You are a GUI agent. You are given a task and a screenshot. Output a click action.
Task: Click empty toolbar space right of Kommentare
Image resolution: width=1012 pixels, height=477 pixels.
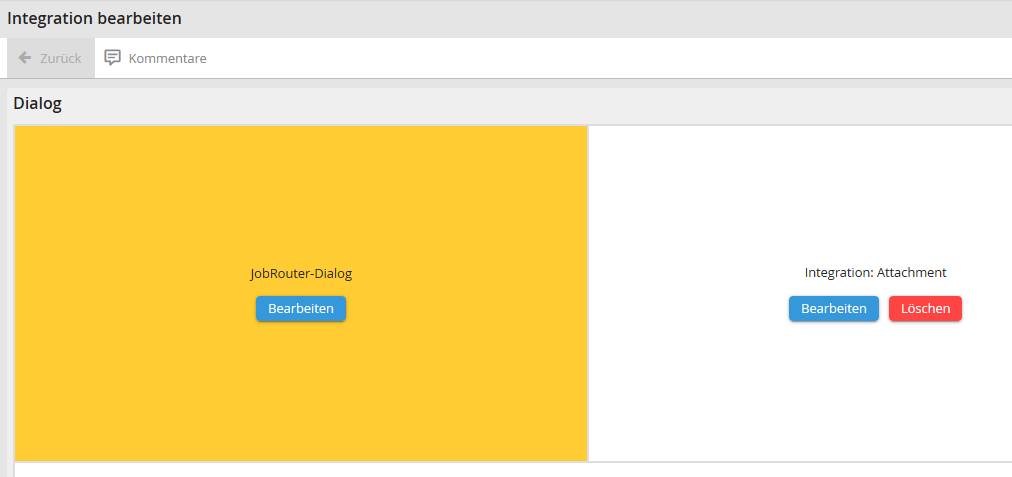pos(600,58)
